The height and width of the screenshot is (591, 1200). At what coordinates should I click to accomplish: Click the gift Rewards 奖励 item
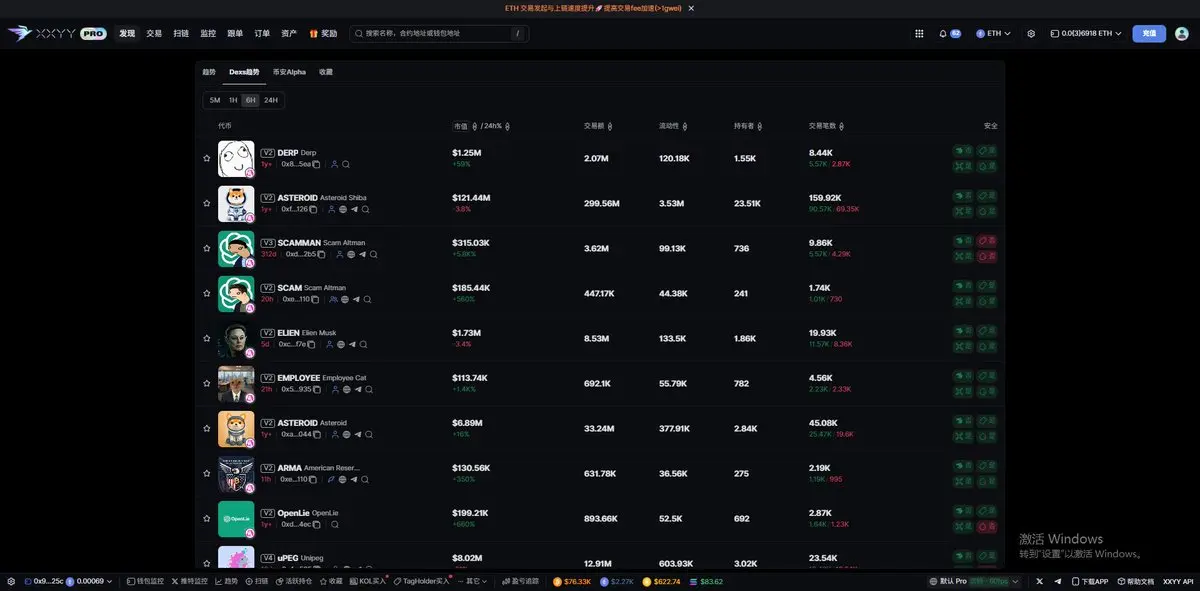323,33
